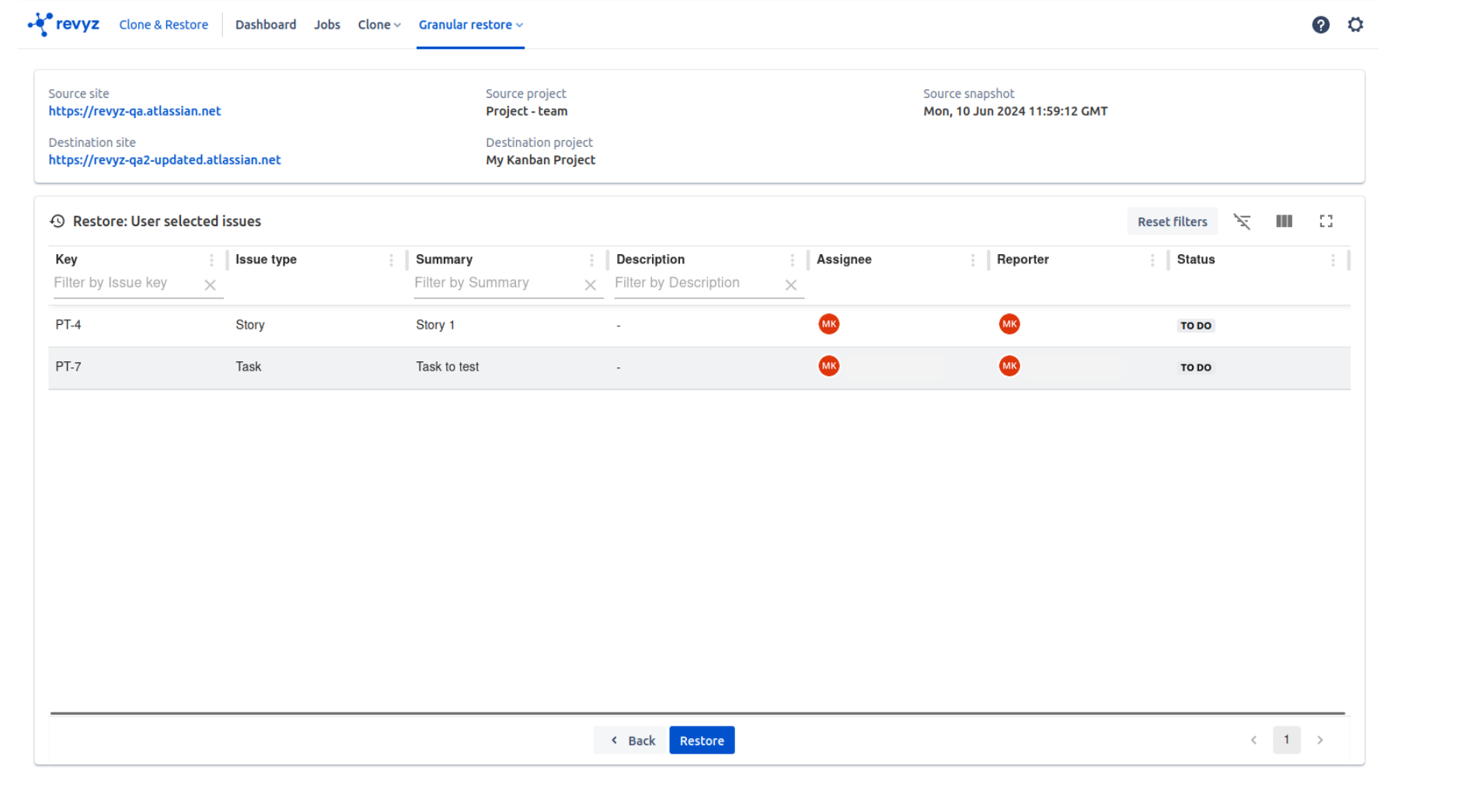Open the column chooser icon

(1284, 221)
